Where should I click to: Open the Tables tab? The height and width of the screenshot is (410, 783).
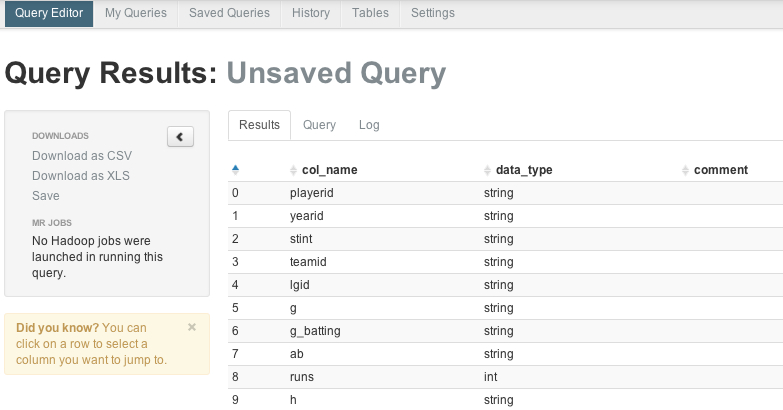370,13
